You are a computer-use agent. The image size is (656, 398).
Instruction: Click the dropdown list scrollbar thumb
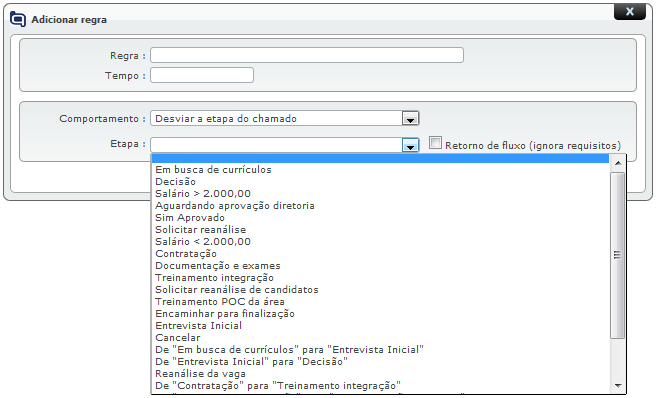click(x=618, y=255)
